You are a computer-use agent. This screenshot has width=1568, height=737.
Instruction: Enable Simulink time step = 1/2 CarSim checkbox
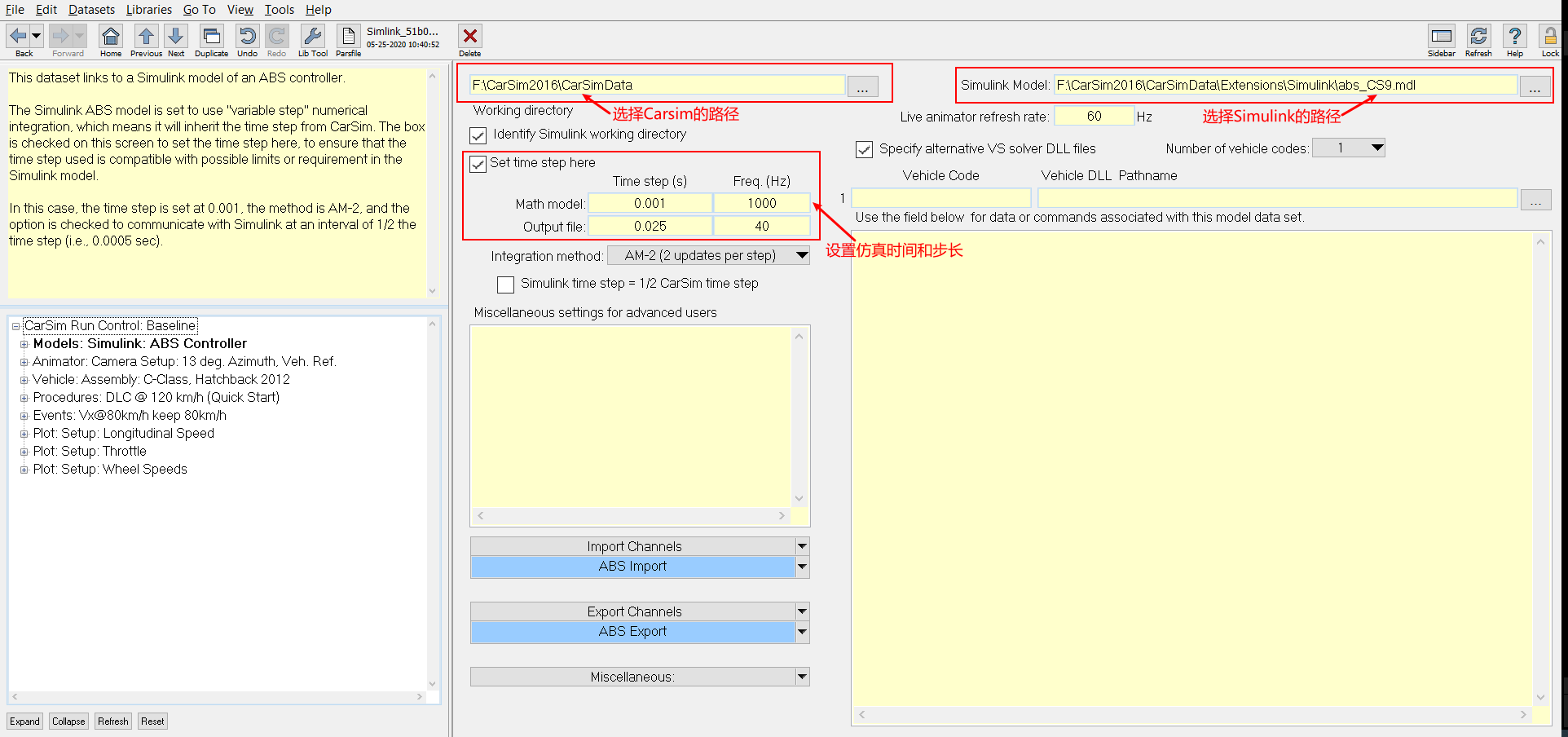click(506, 285)
